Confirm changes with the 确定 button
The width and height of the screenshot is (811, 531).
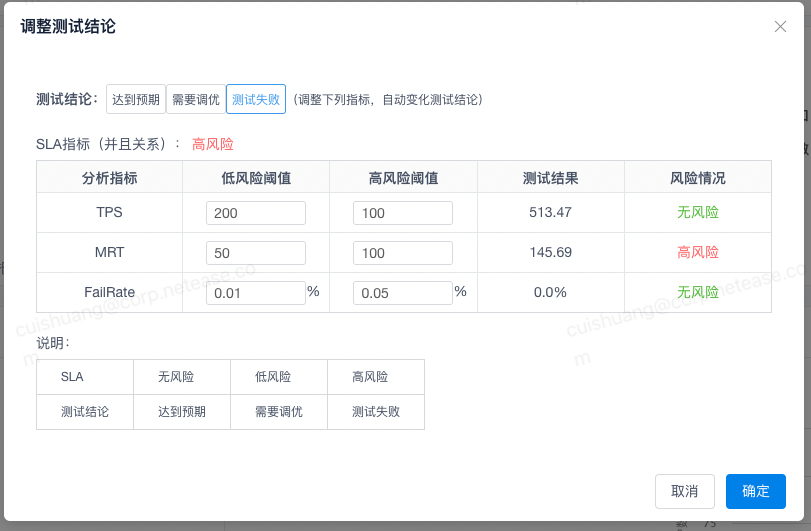pos(755,491)
